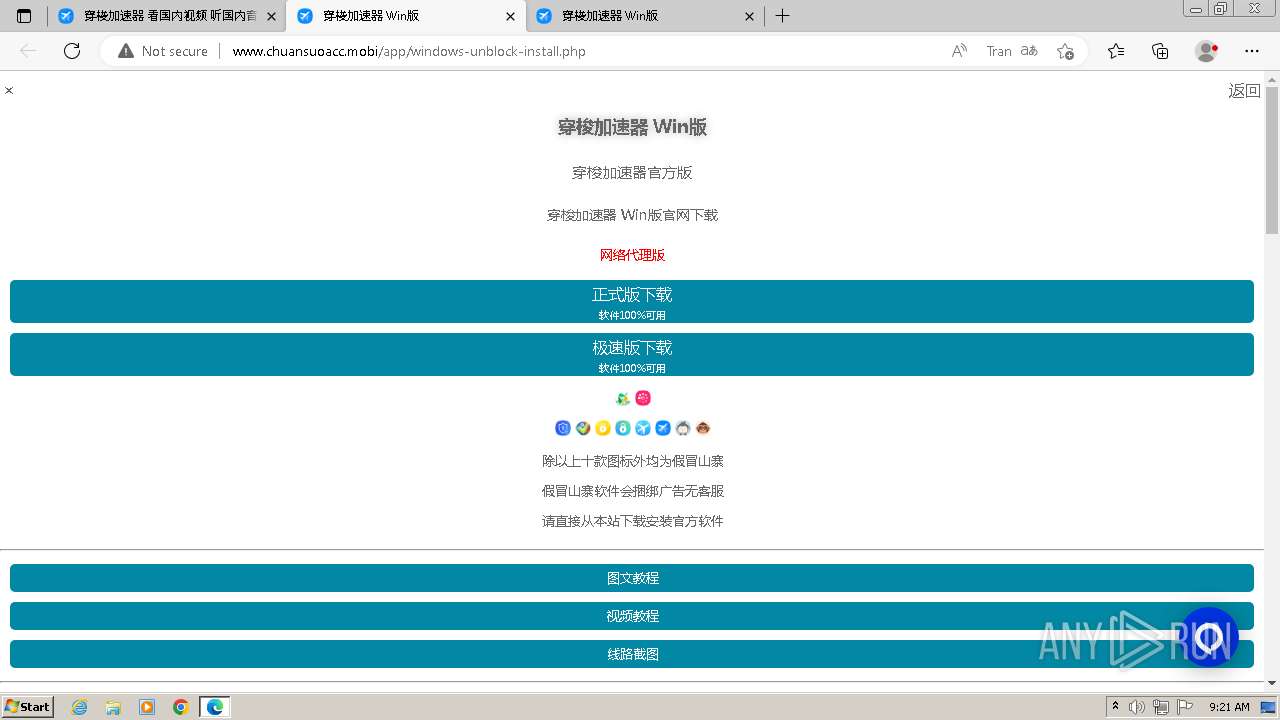Show hidden system tray icons arrow

point(1115,707)
